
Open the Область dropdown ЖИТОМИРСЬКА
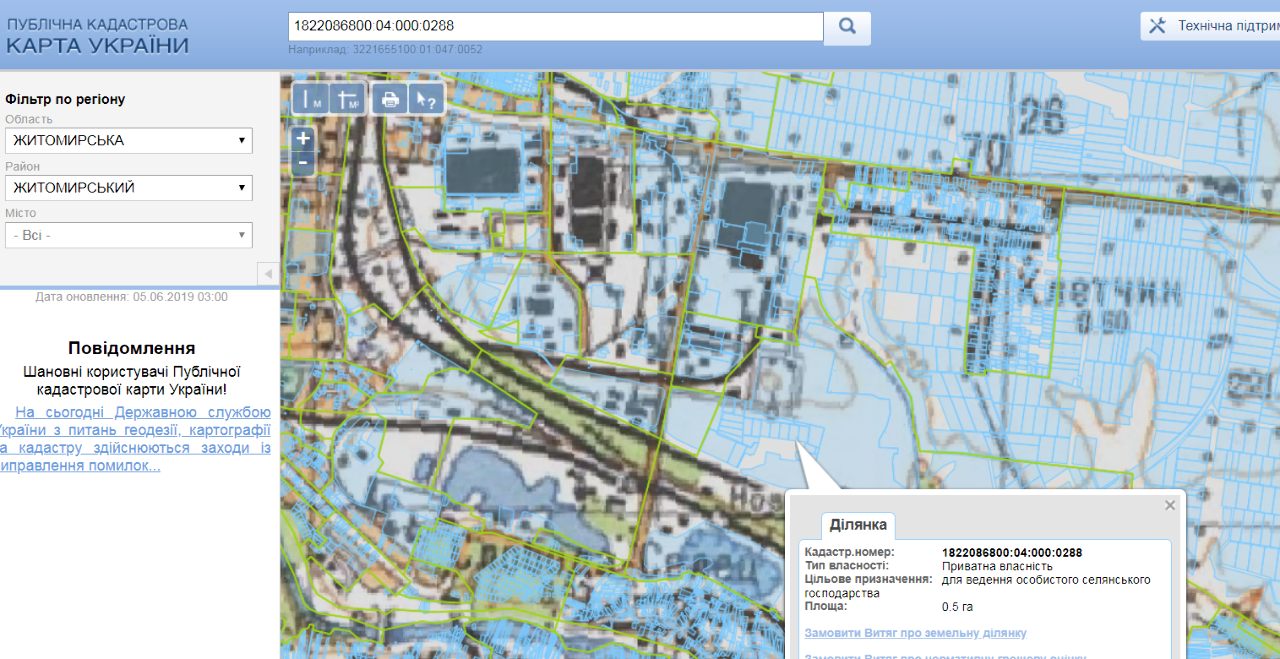(129, 141)
